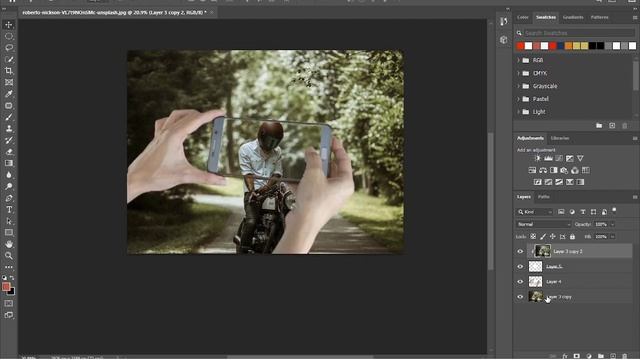Image resolution: width=640 pixels, height=360 pixels.
Task: Select the History Brush tool
Action: click(x=9, y=140)
